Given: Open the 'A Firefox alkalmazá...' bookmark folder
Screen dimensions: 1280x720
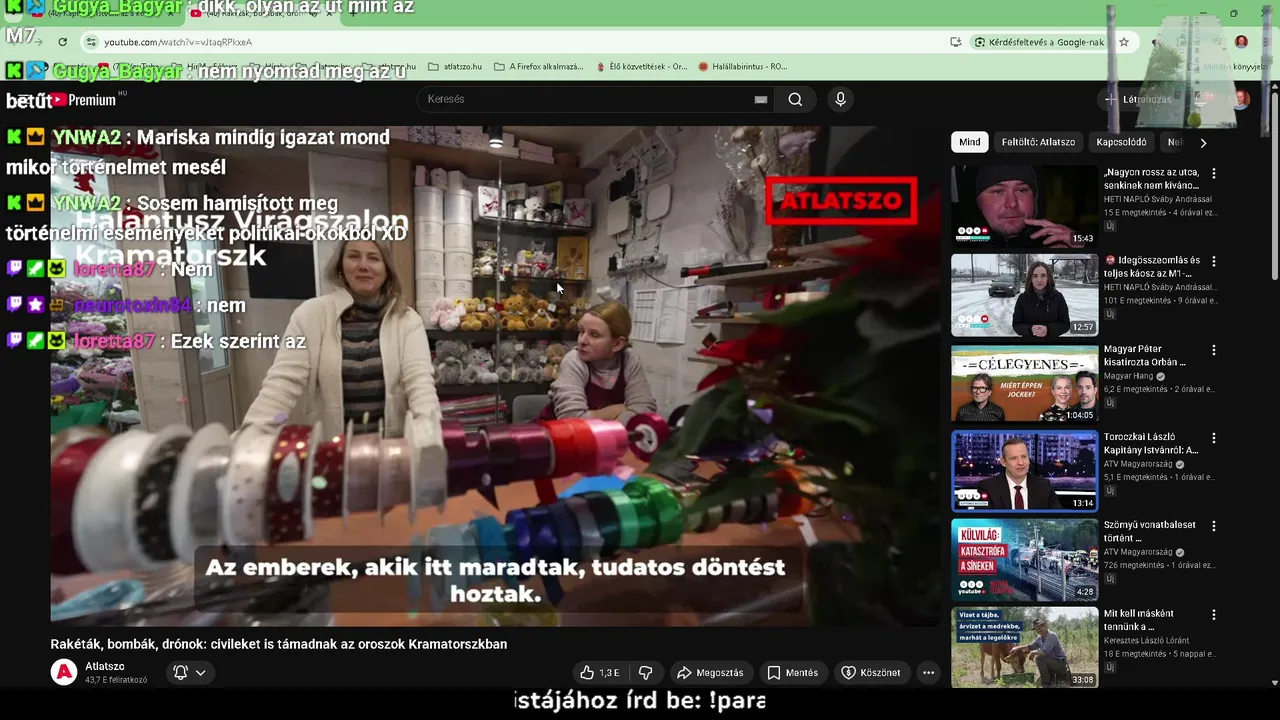Looking at the screenshot, I should pos(538,67).
